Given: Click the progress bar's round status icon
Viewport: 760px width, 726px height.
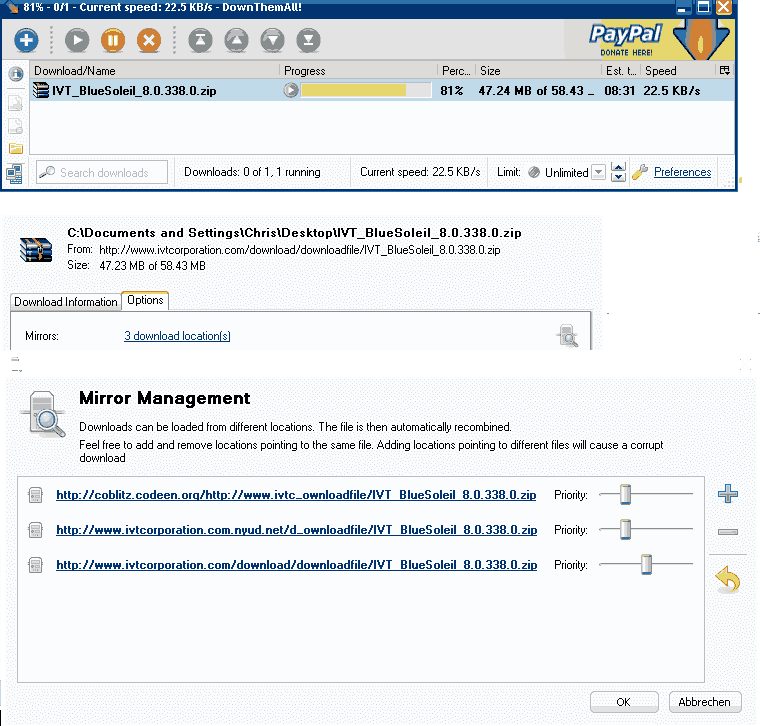Looking at the screenshot, I should [x=291, y=90].
